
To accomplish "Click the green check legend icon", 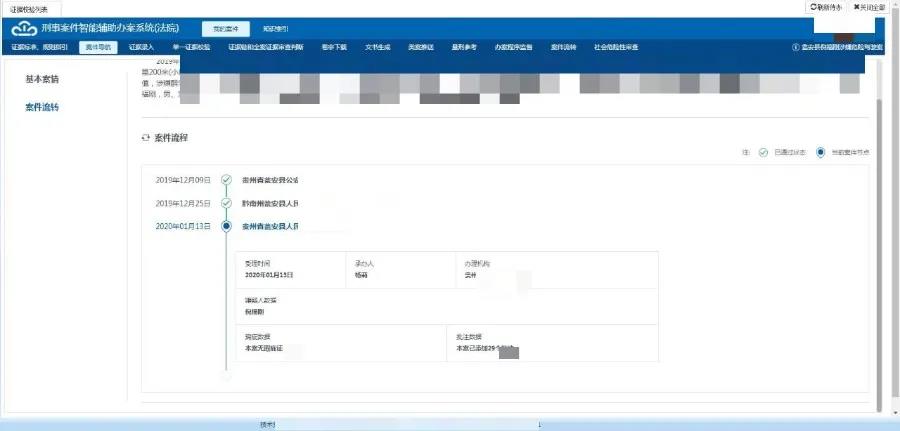I will tap(763, 153).
